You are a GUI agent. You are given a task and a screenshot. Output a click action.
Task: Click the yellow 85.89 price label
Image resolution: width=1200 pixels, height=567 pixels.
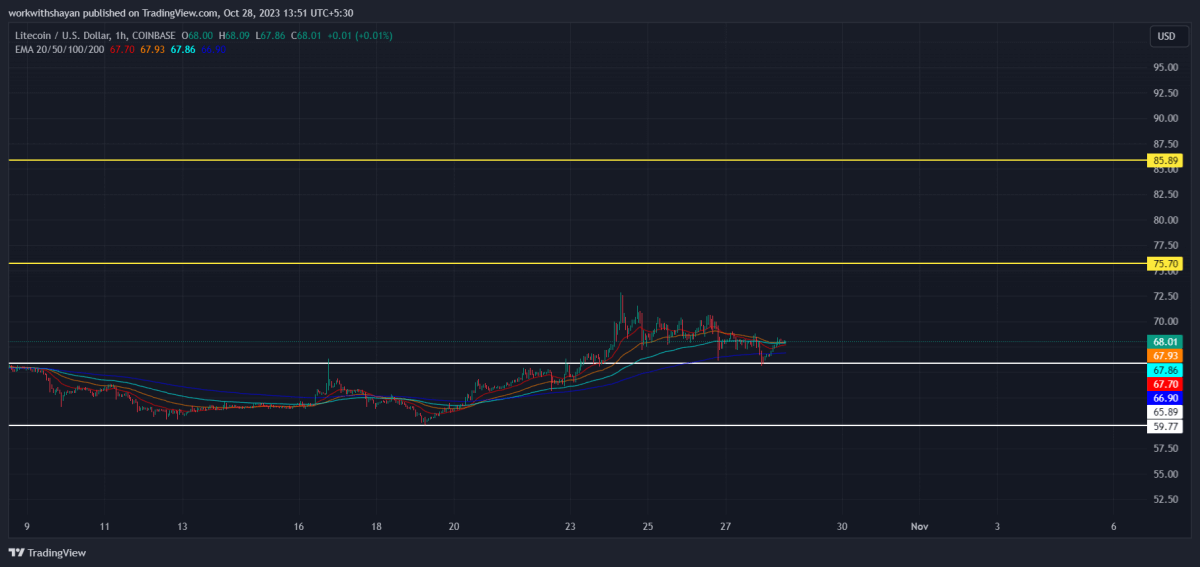(x=1166, y=160)
